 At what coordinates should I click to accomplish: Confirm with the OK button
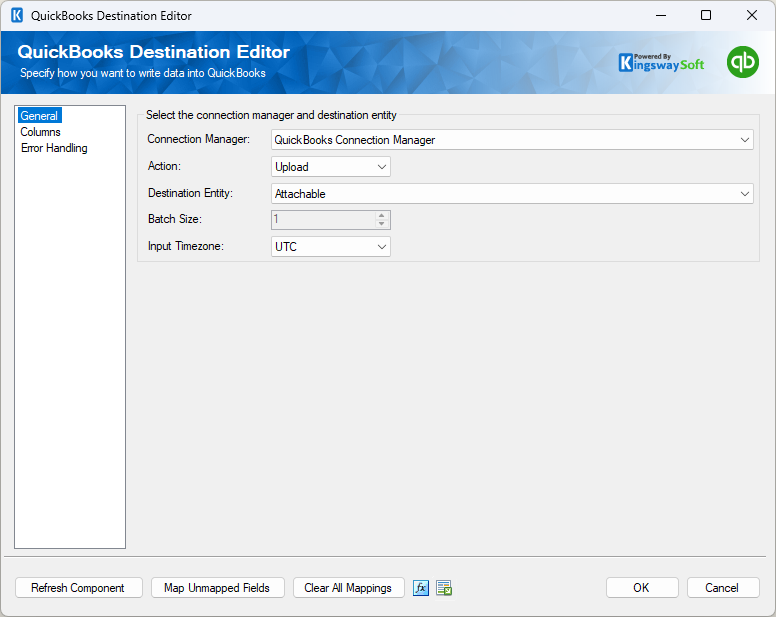[x=642, y=588]
